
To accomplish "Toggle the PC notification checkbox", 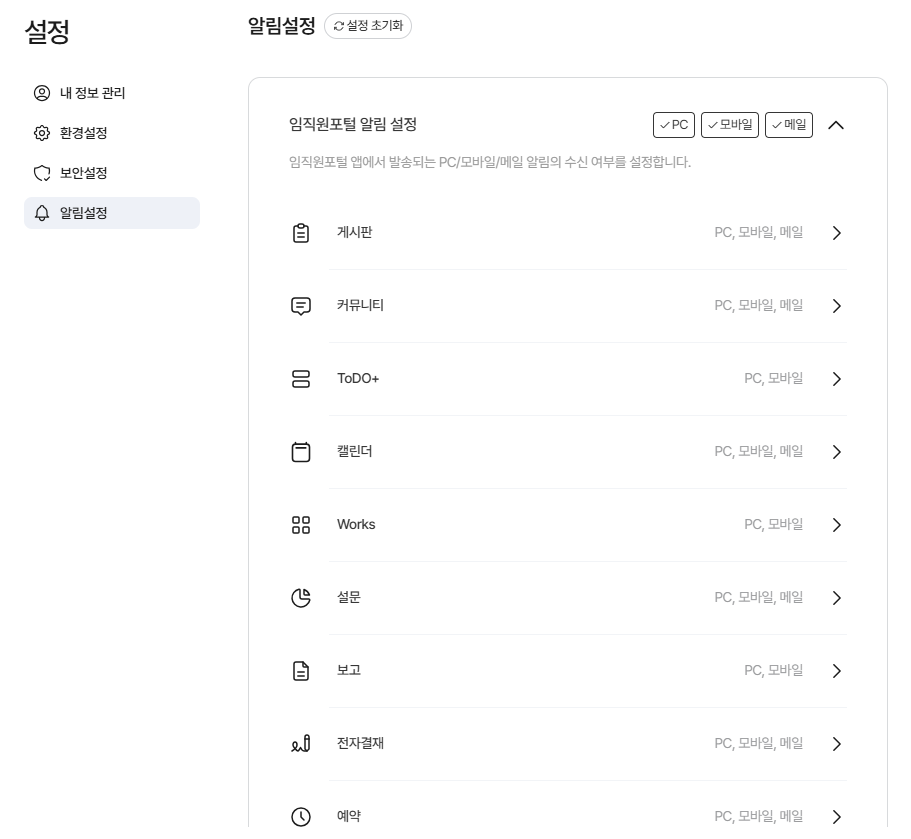I will (x=673, y=125).
